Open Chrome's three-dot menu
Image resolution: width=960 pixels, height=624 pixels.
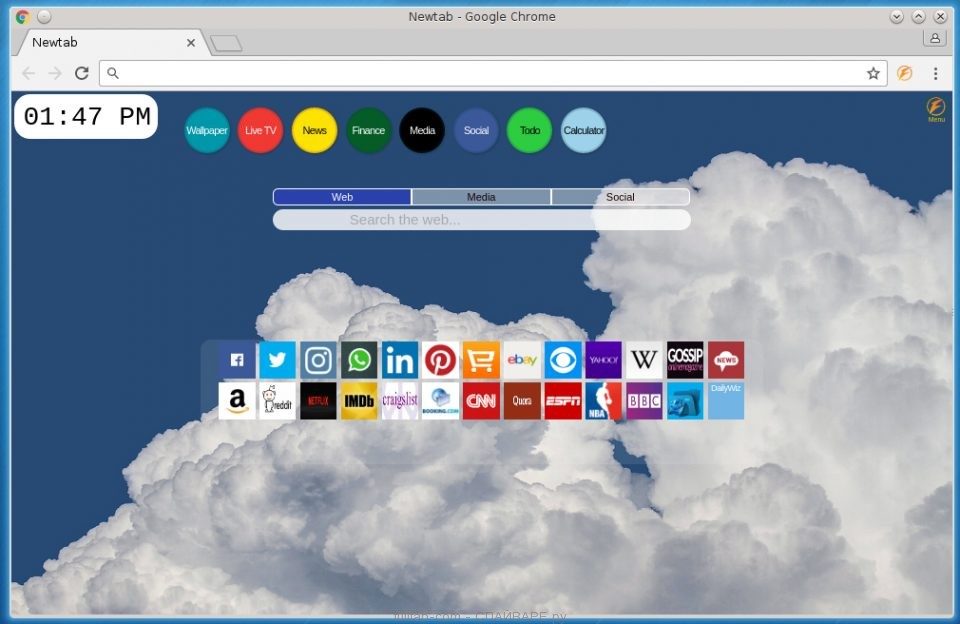click(936, 73)
